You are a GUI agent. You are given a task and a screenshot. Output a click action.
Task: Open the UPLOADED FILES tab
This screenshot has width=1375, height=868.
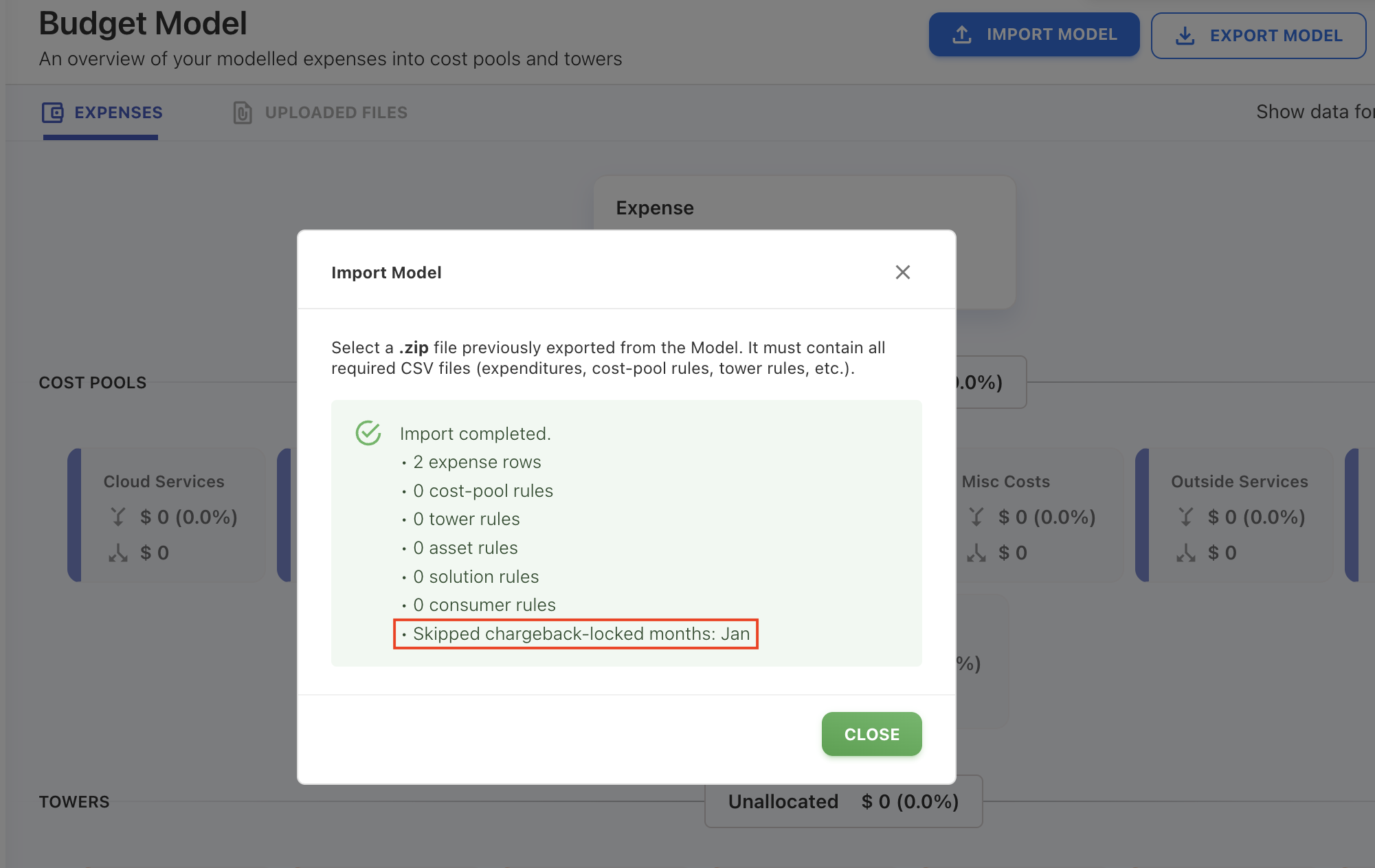point(320,113)
